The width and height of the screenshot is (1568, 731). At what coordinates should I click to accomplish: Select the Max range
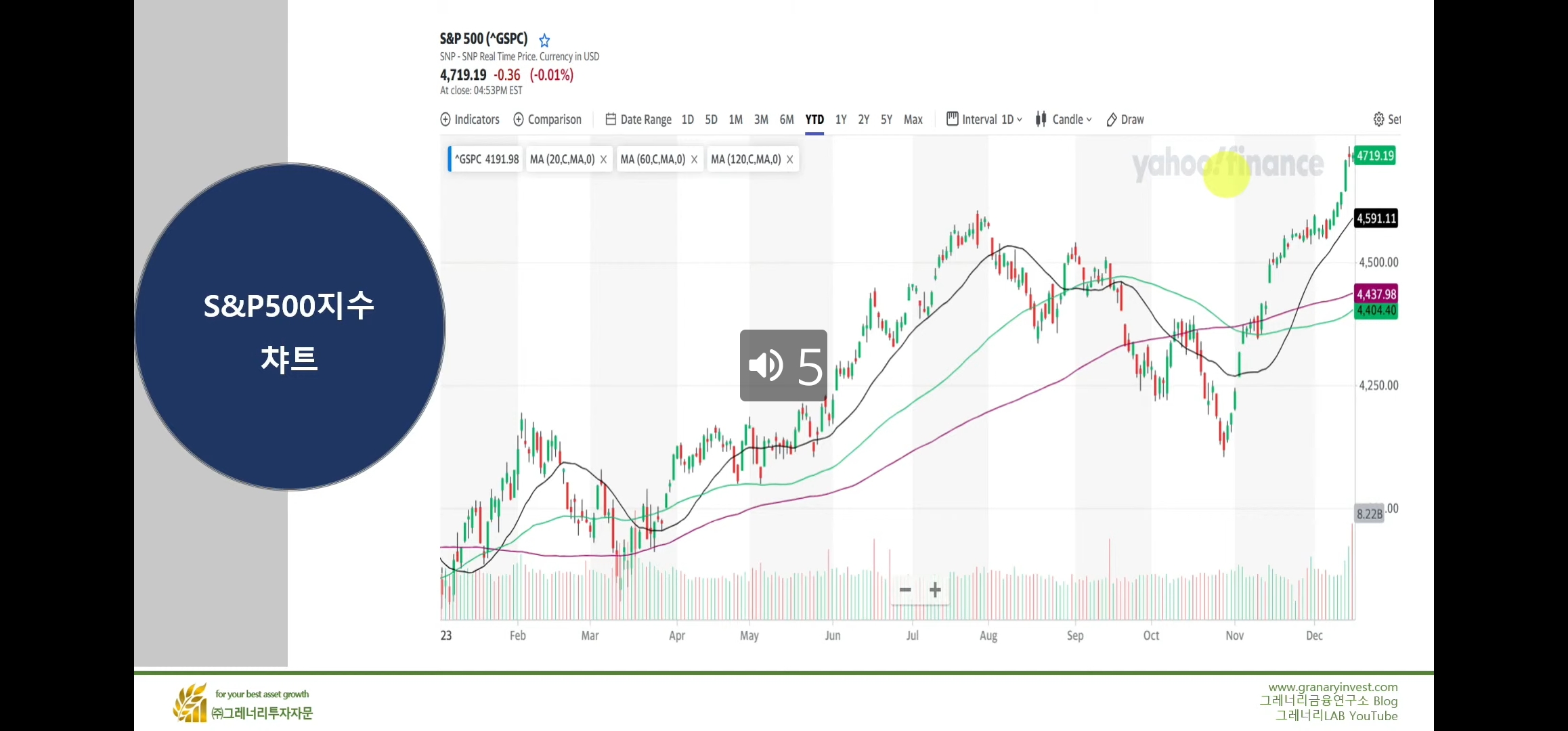[x=913, y=120]
